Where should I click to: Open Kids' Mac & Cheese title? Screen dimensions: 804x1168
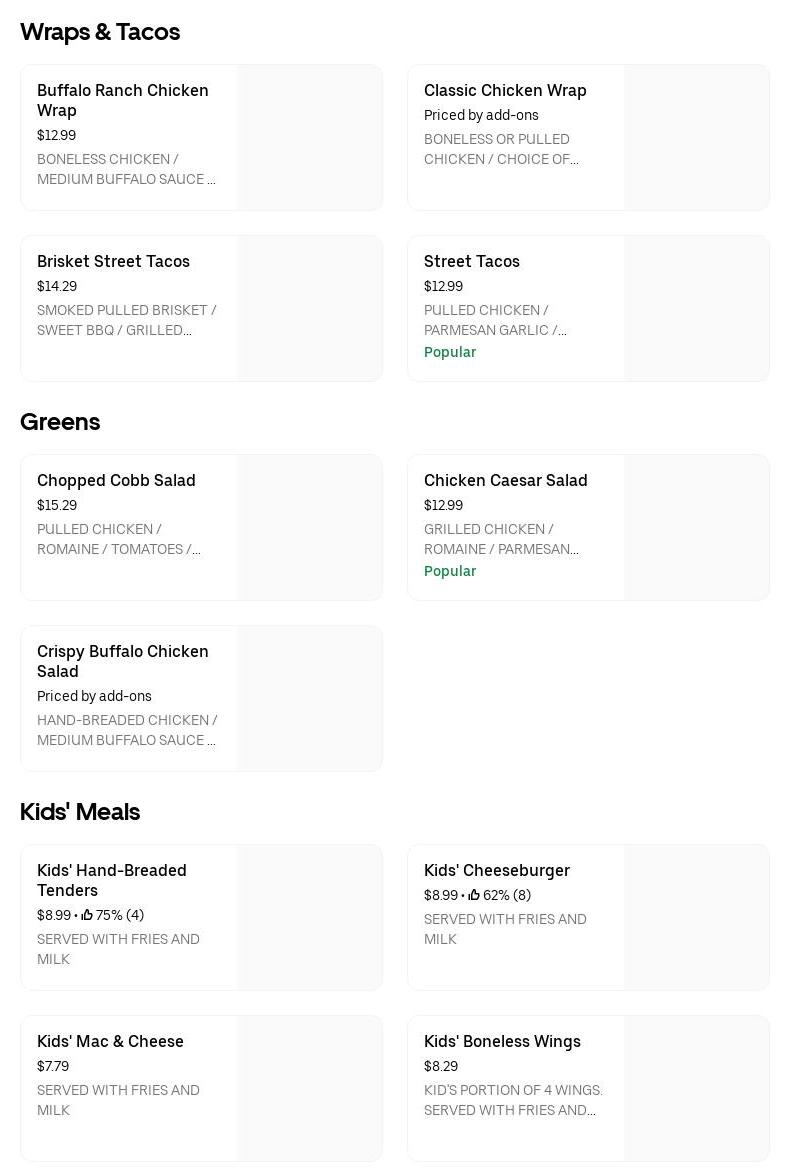click(x=110, y=1041)
